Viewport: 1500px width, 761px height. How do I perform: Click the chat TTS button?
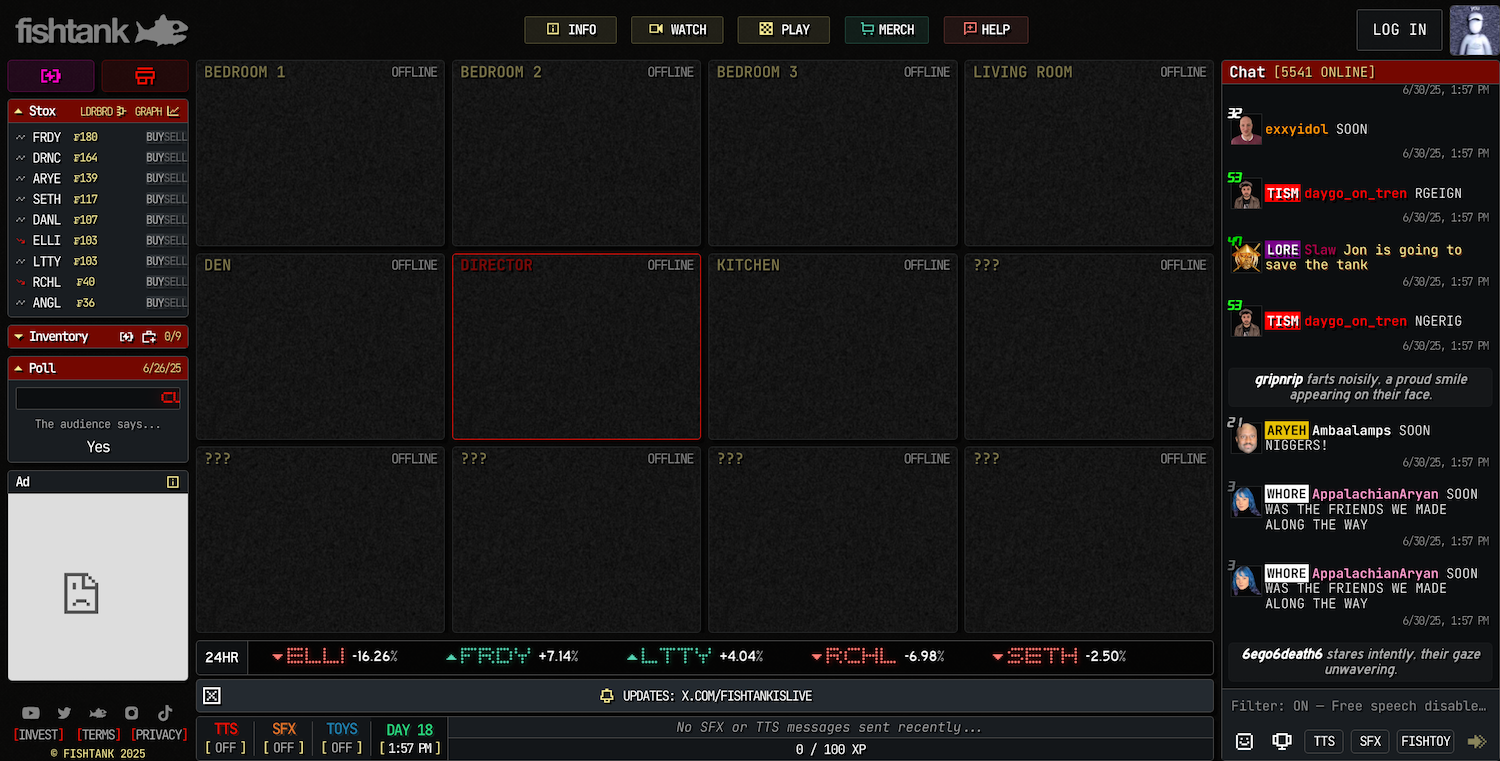click(1324, 741)
